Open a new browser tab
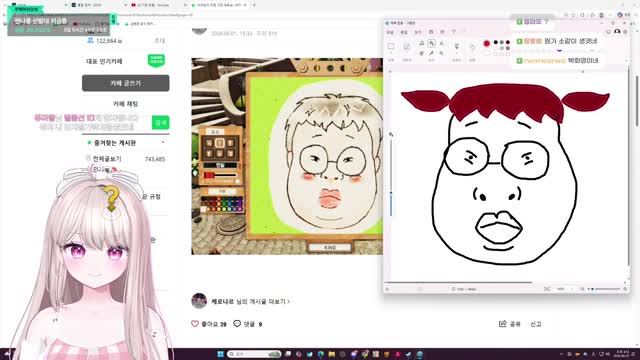 [254, 5]
